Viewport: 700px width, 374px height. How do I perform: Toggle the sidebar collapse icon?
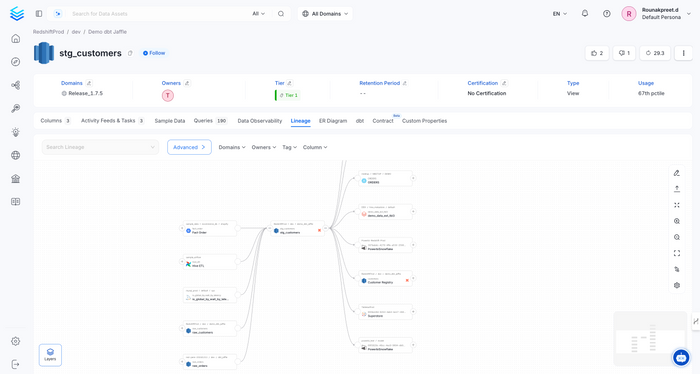(x=39, y=14)
